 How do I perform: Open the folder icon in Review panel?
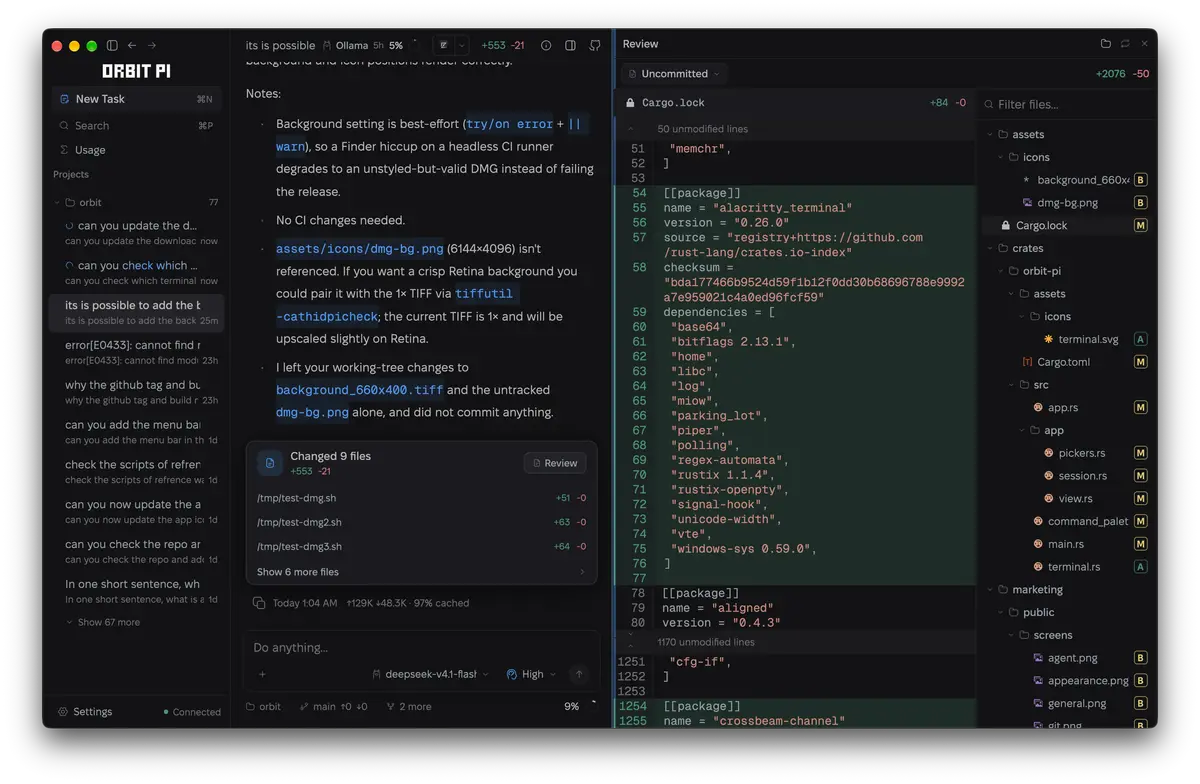pos(1105,44)
